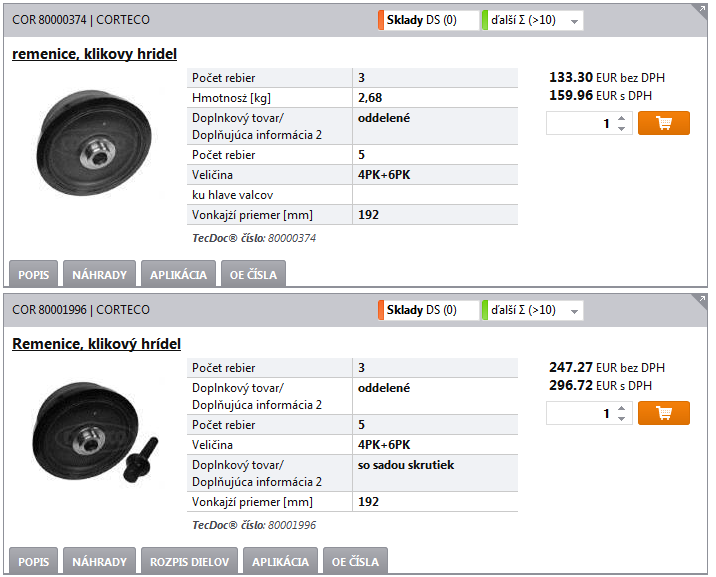Expand the first product card corner arrow
716x577 pixels.
[701, 10]
